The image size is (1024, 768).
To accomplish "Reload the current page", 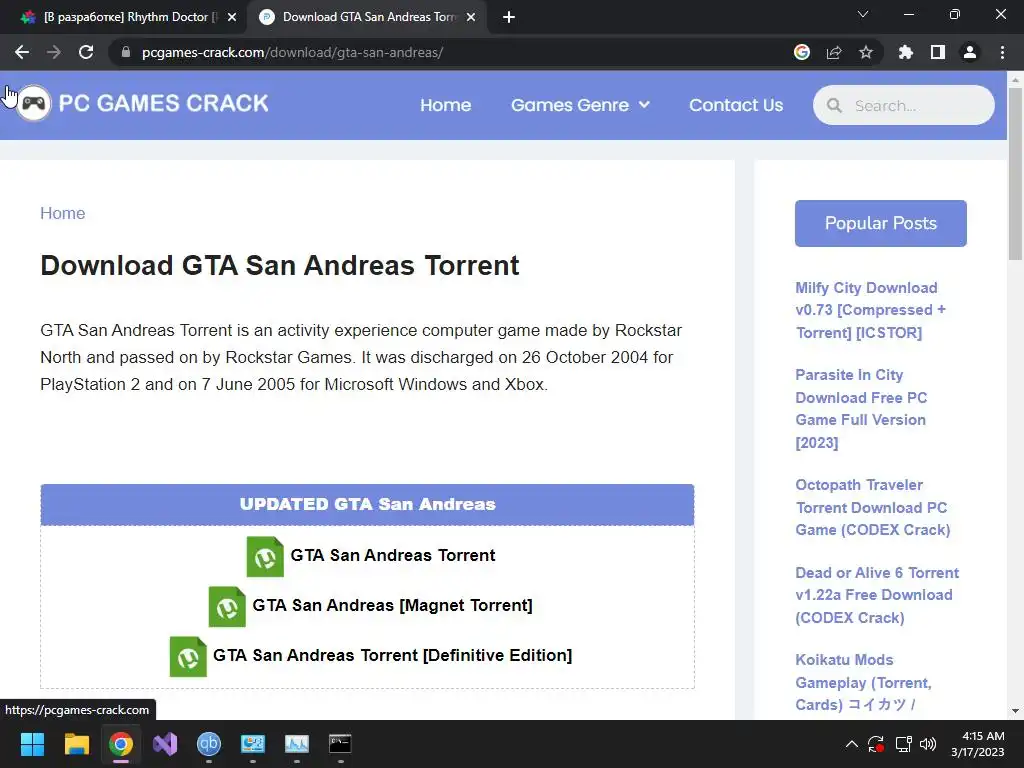I will (x=86, y=52).
